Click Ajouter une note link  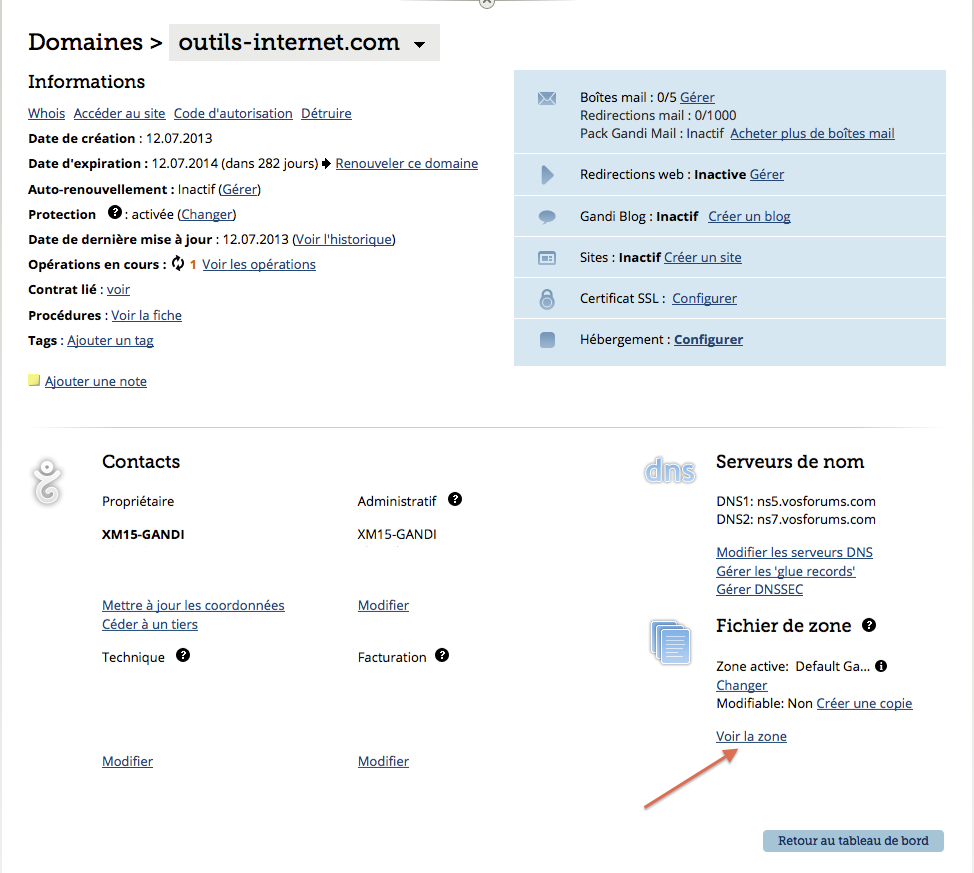point(96,382)
